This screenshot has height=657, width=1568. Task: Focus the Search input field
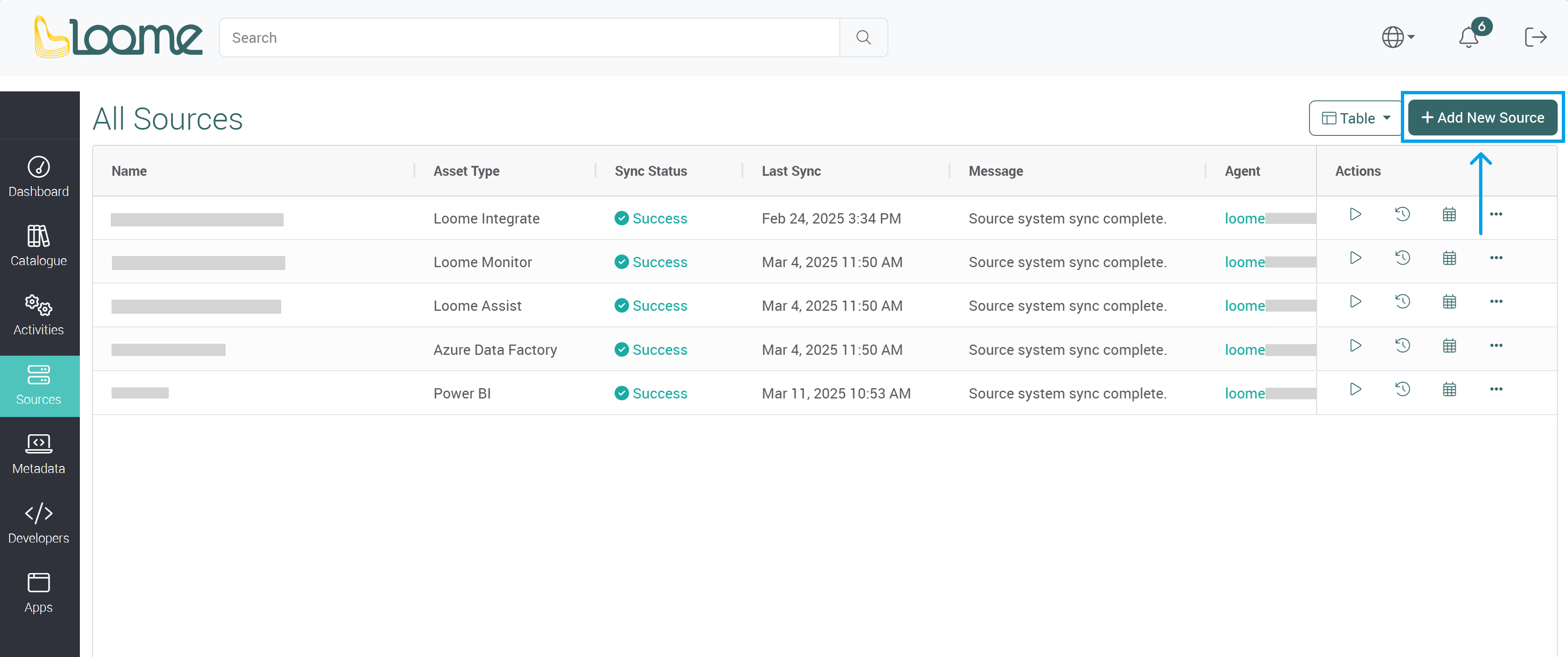click(x=529, y=37)
